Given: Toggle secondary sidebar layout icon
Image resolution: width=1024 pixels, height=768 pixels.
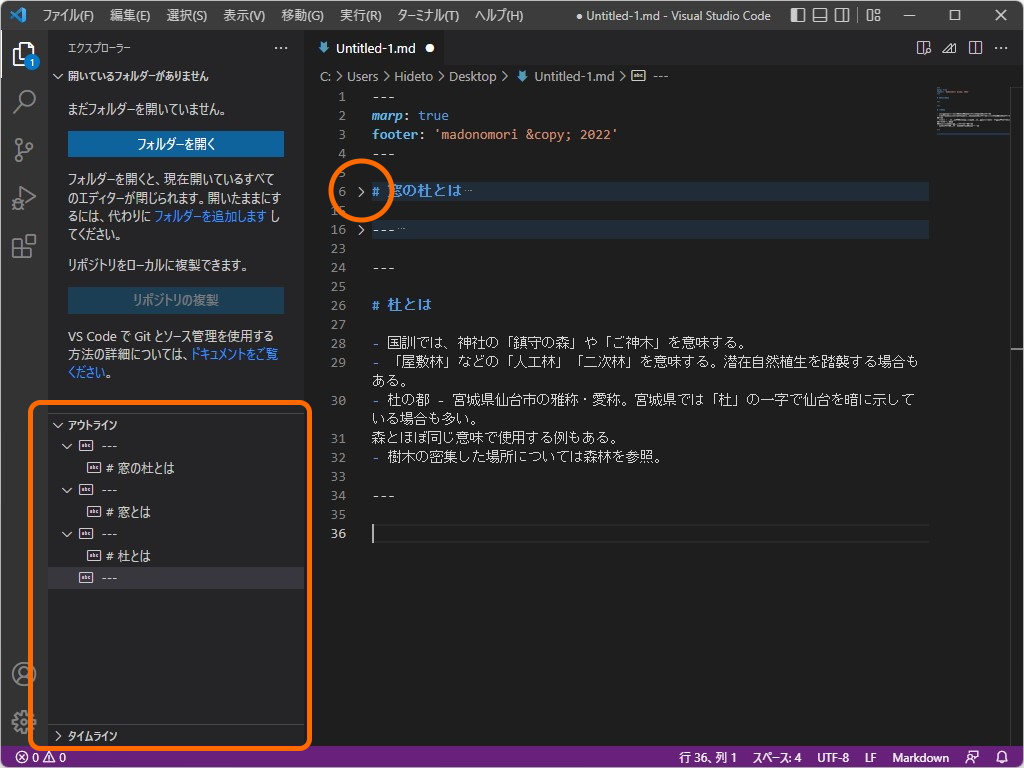Looking at the screenshot, I should point(842,15).
